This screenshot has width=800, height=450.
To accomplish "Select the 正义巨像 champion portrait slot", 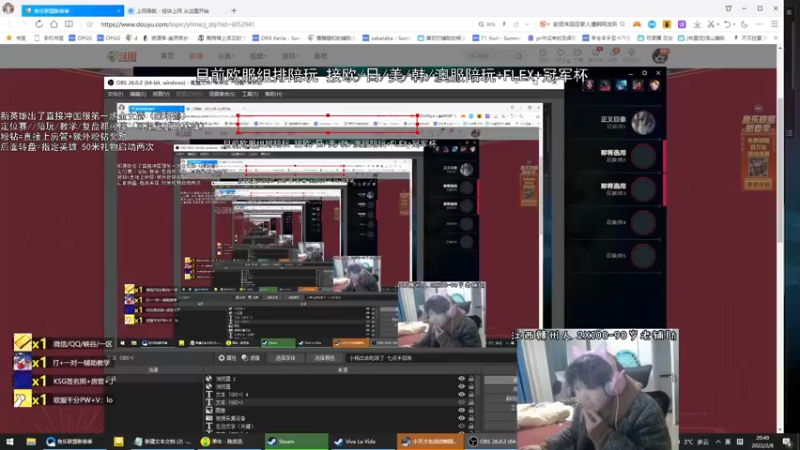I will coord(643,123).
